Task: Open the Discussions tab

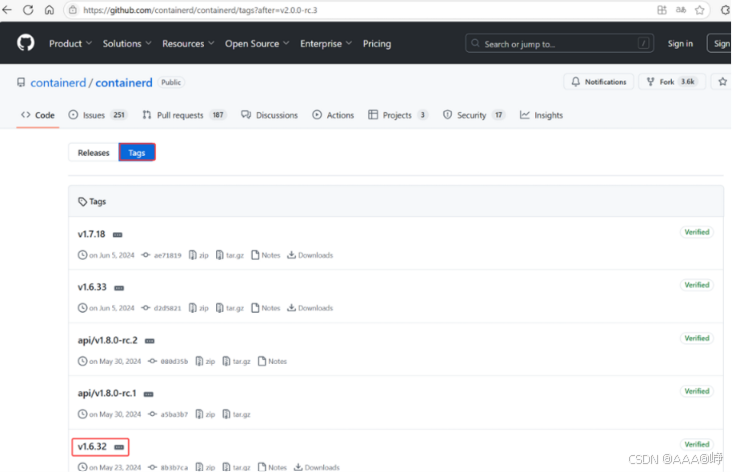Action: click(269, 115)
